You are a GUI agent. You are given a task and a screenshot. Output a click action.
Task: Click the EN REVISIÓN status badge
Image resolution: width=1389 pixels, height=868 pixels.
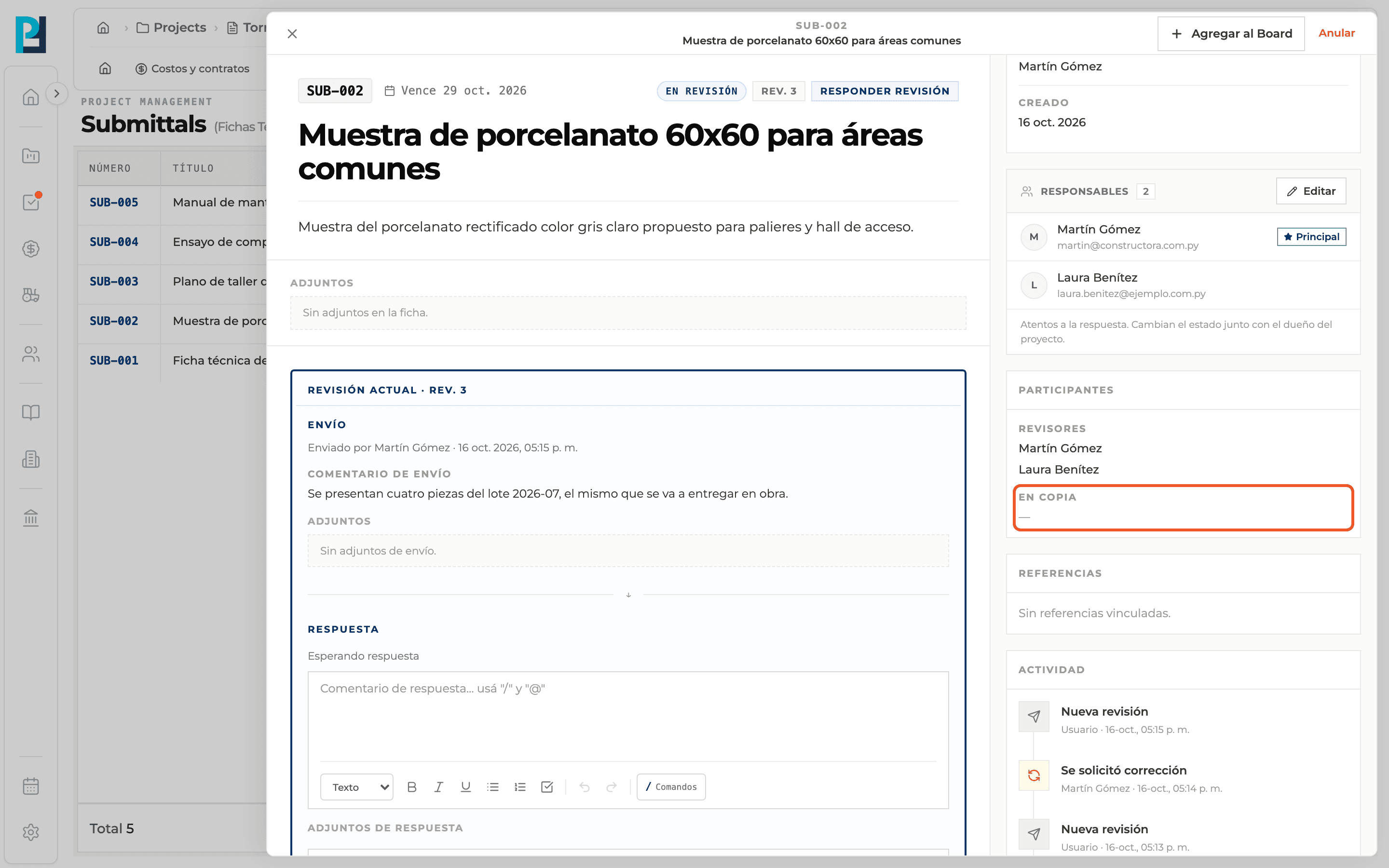(x=701, y=91)
